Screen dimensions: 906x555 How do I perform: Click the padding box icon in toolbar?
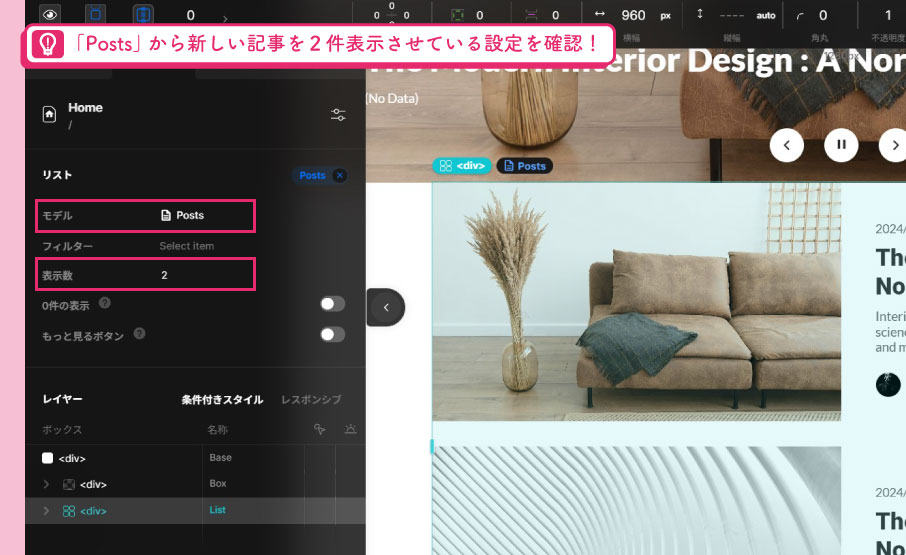coord(458,15)
